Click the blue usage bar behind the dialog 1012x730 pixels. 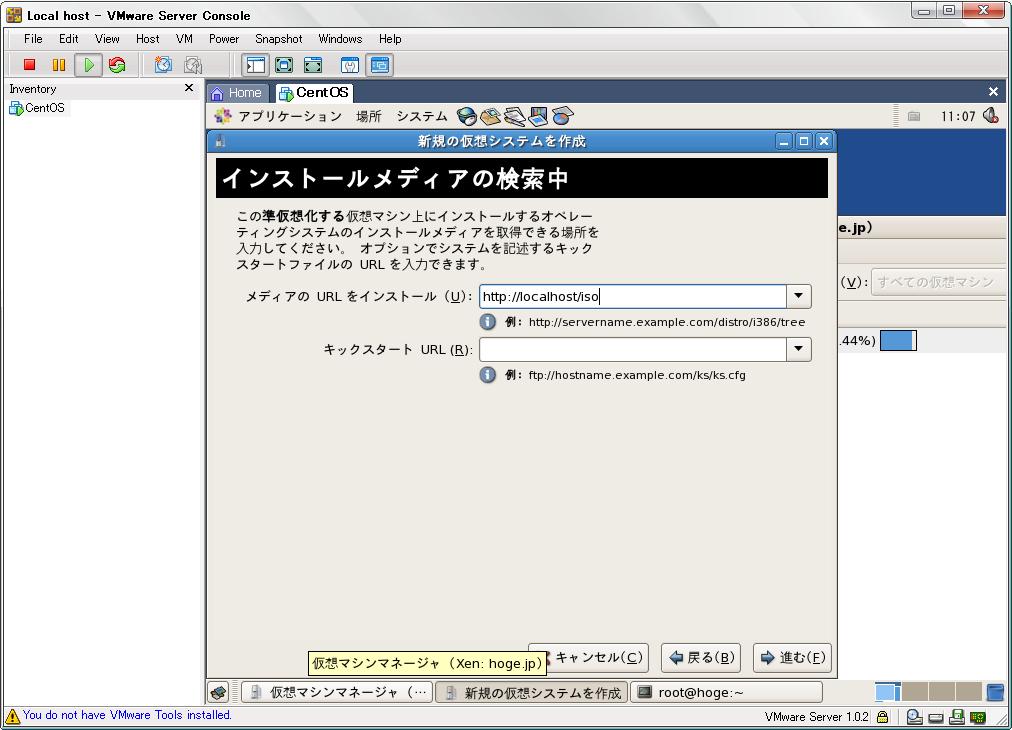click(x=898, y=340)
